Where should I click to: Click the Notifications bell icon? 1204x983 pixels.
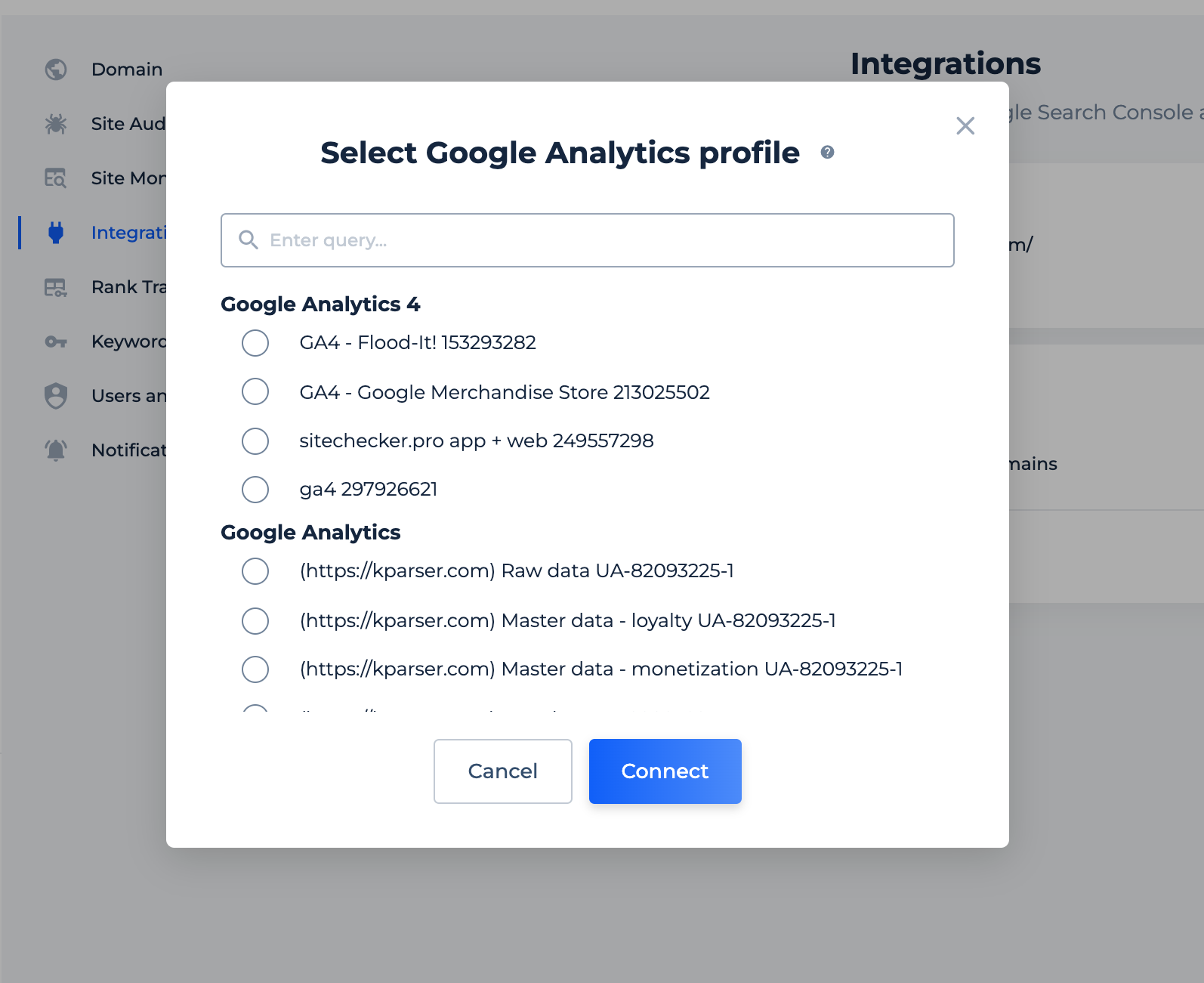(56, 450)
